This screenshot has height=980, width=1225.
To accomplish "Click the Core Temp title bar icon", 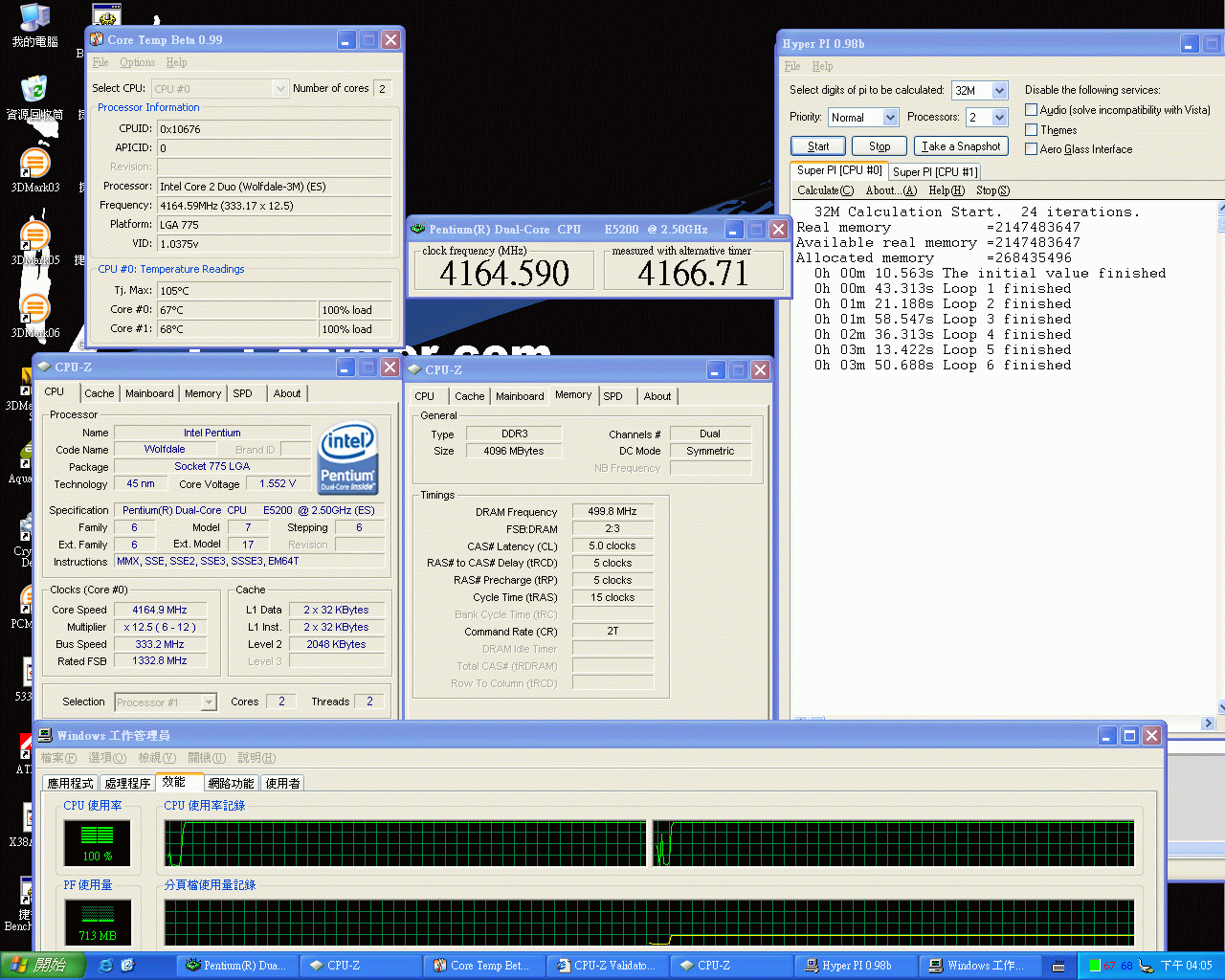I will point(97,39).
